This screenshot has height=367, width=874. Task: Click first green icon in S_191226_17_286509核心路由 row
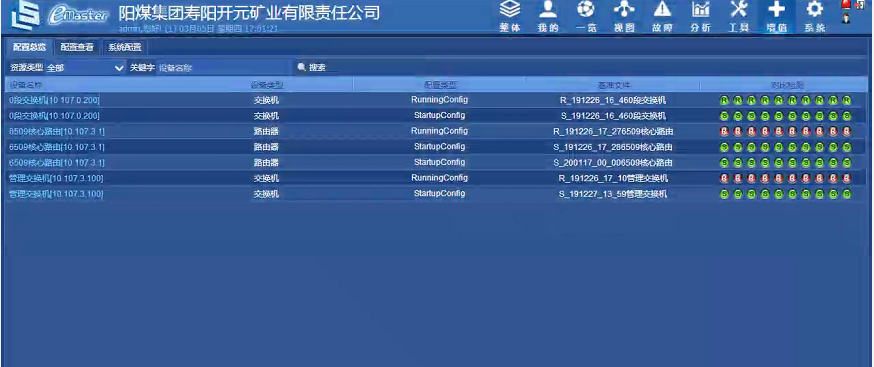(724, 148)
